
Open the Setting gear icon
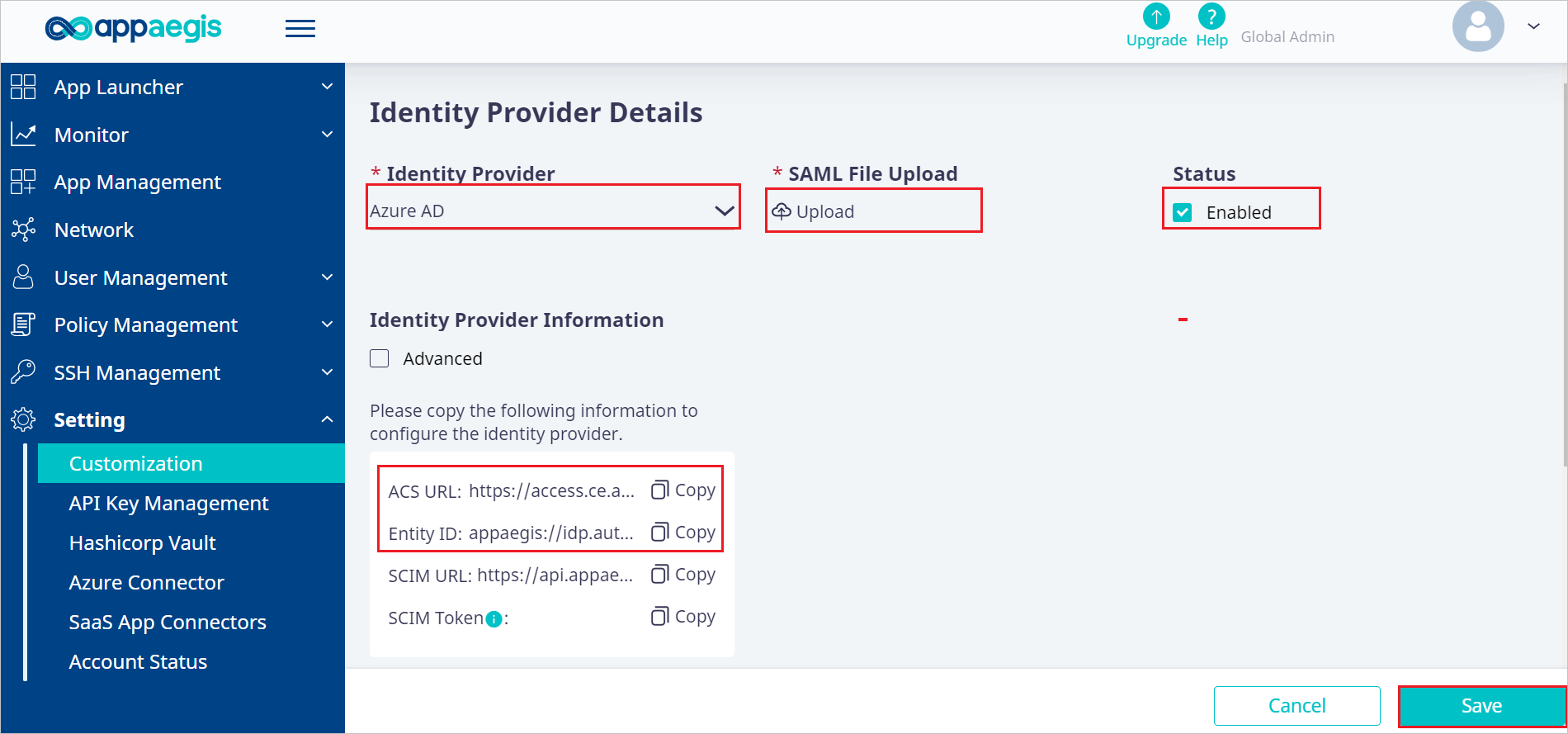tap(22, 419)
